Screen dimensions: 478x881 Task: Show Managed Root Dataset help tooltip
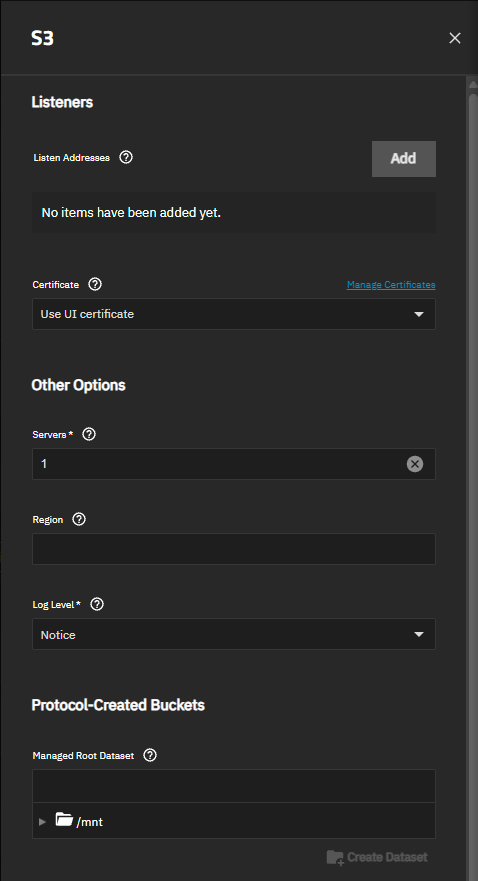point(150,756)
